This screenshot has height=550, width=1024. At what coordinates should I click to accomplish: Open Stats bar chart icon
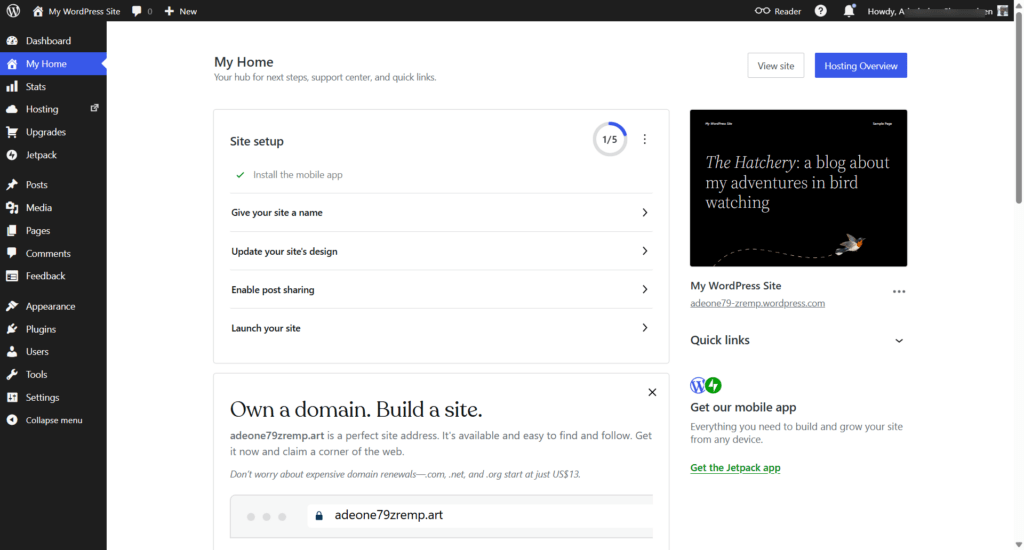[12, 86]
